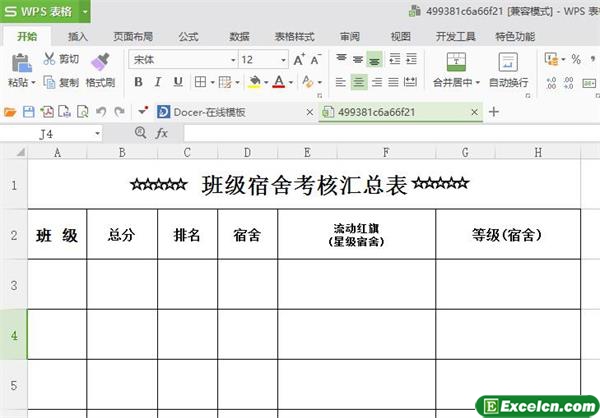Viewport: 600px width, 418px height.
Task: Click the Save icon in quick access toolbar
Action: click(29, 112)
